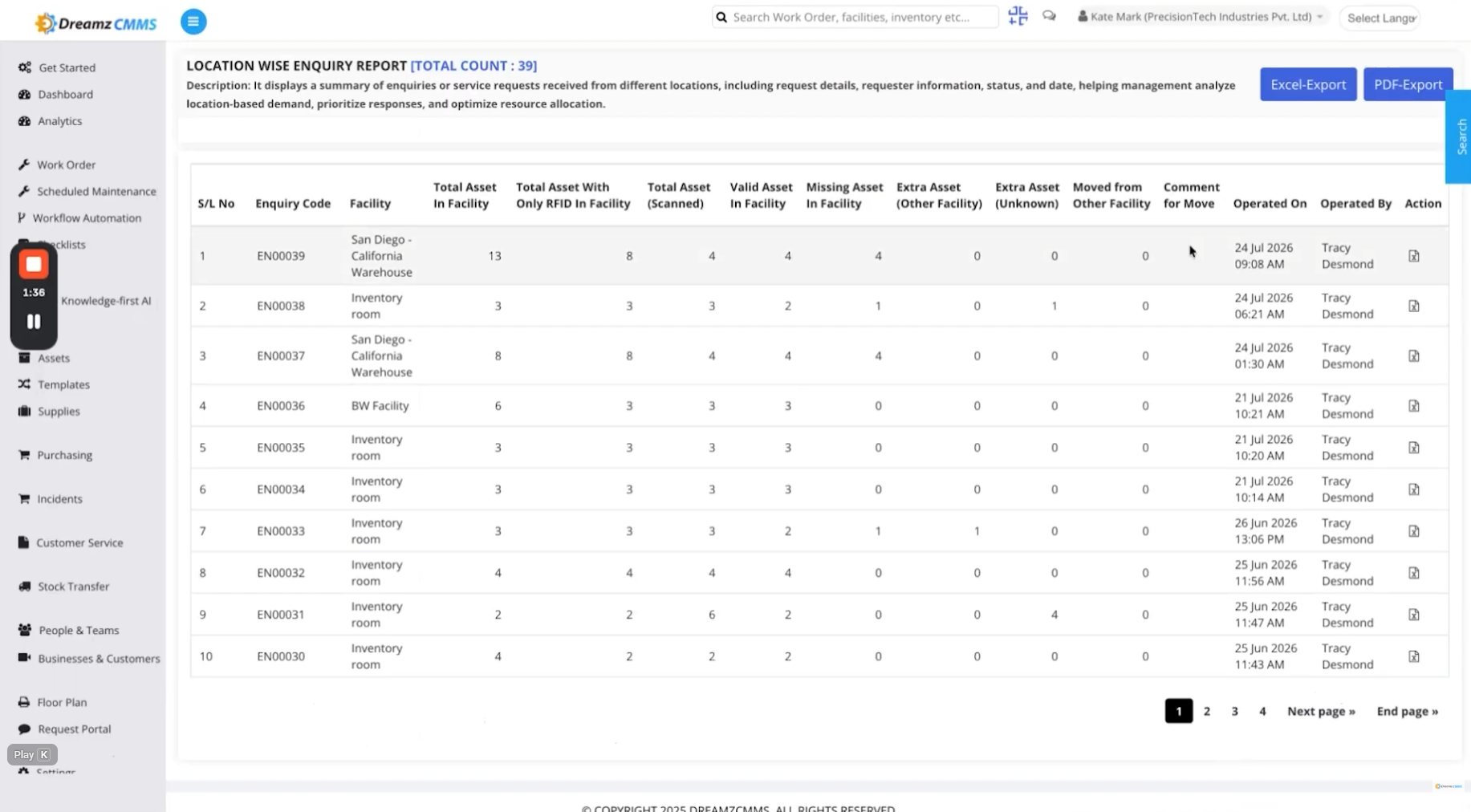Click the Analytics sidebar icon
This screenshot has width=1471, height=812.
(24, 120)
